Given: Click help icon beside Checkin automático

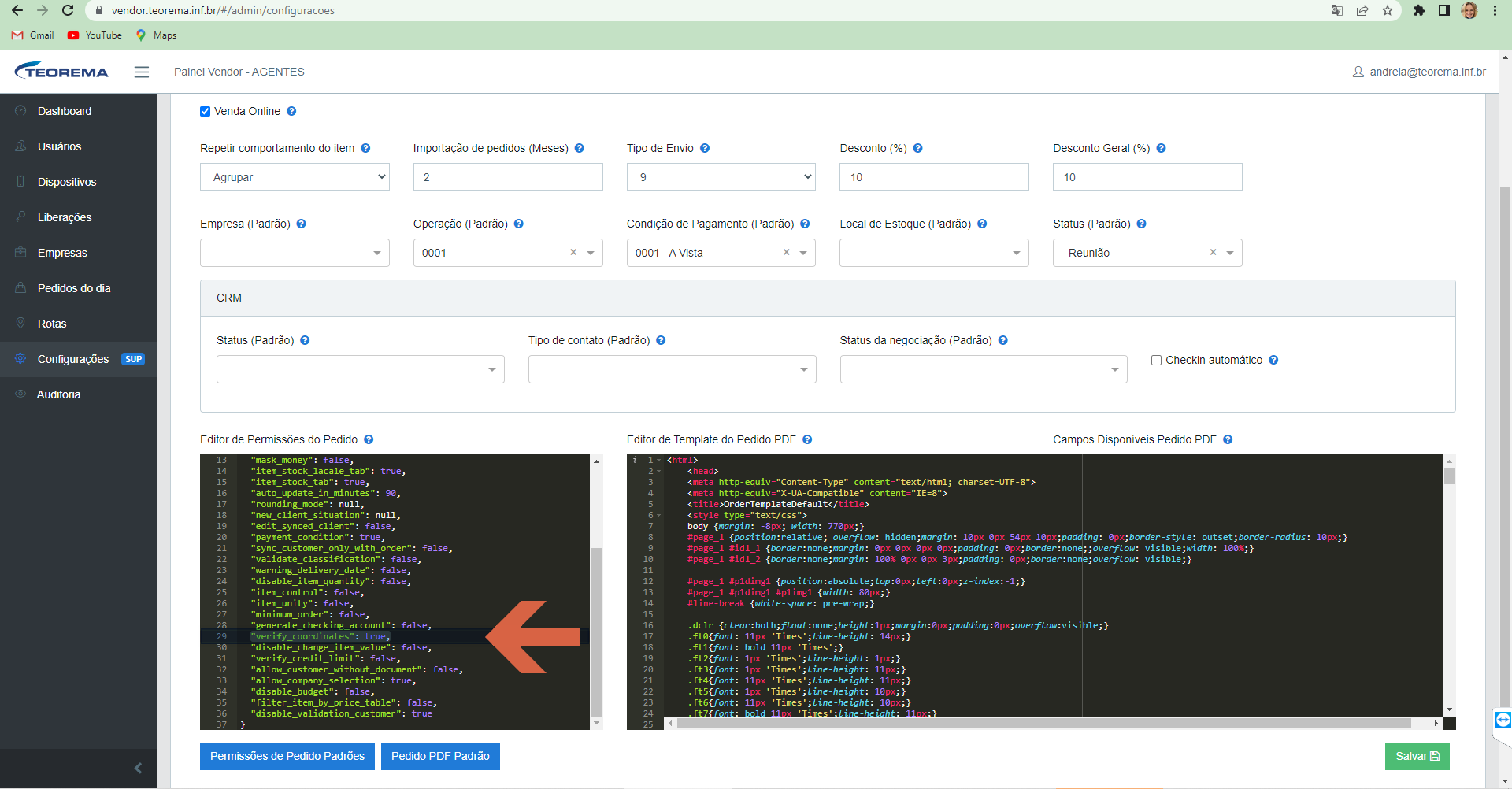Looking at the screenshot, I should (x=1273, y=360).
